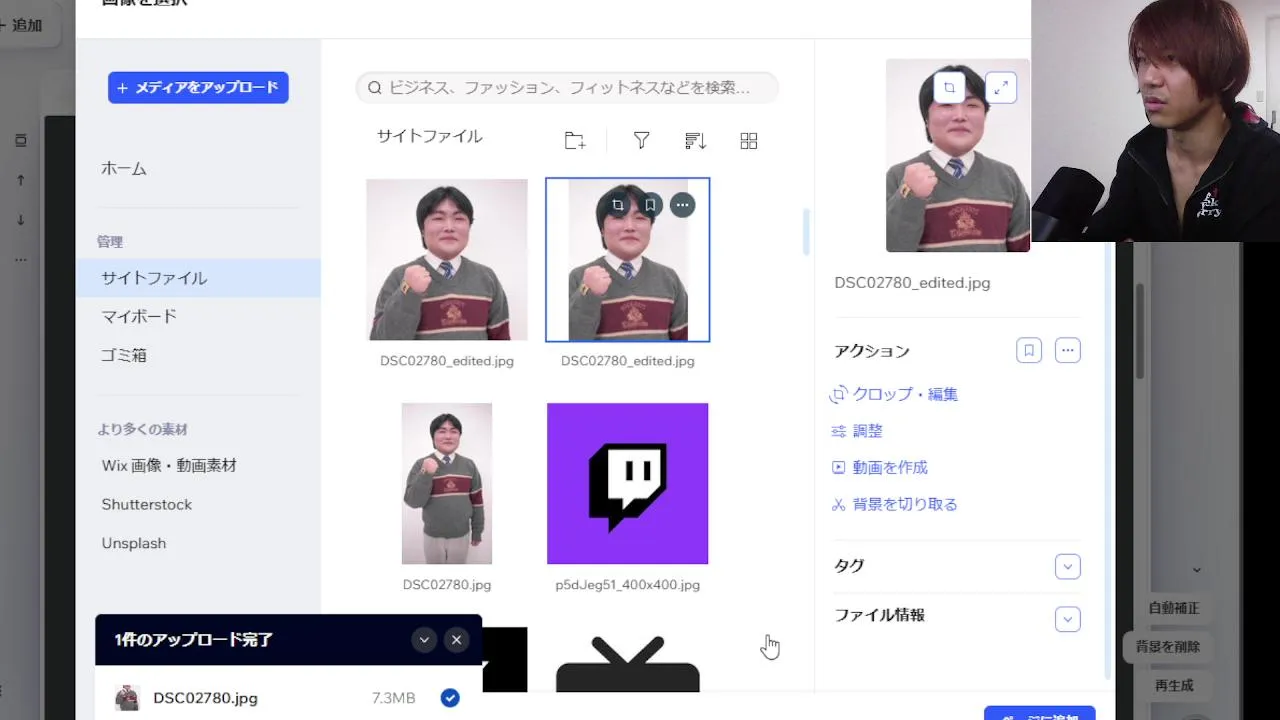Click the uploaded DSC02780.jpg file row
1280x720 pixels.
[288, 698]
